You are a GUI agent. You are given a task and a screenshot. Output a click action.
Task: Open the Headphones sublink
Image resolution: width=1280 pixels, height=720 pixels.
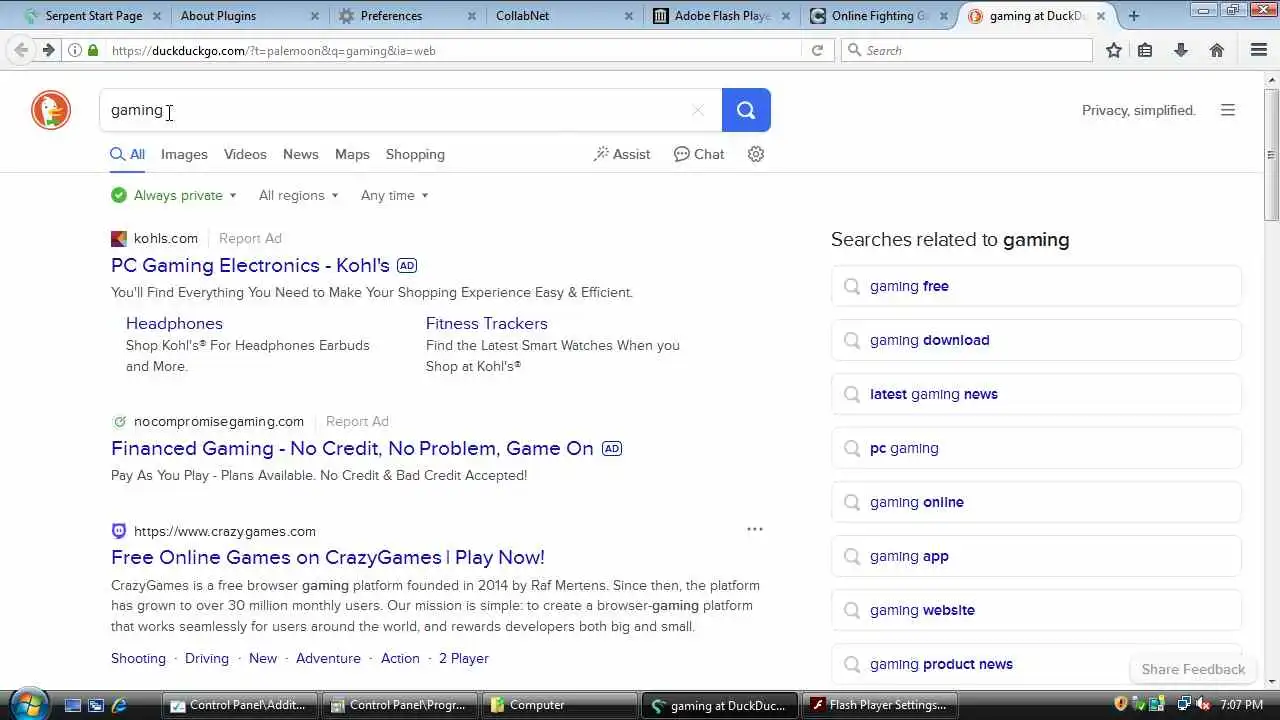(x=174, y=323)
